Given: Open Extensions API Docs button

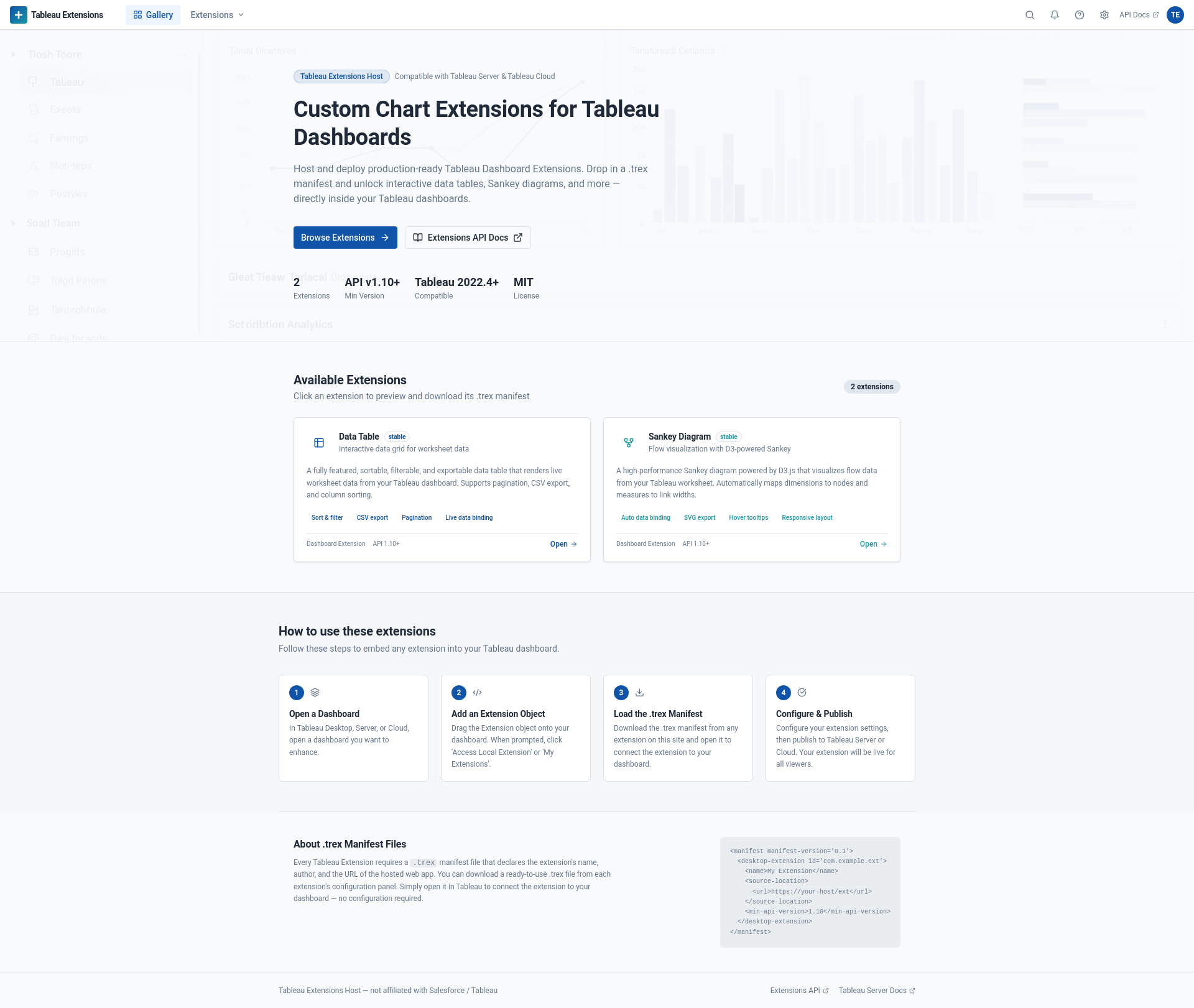Looking at the screenshot, I should tap(468, 238).
